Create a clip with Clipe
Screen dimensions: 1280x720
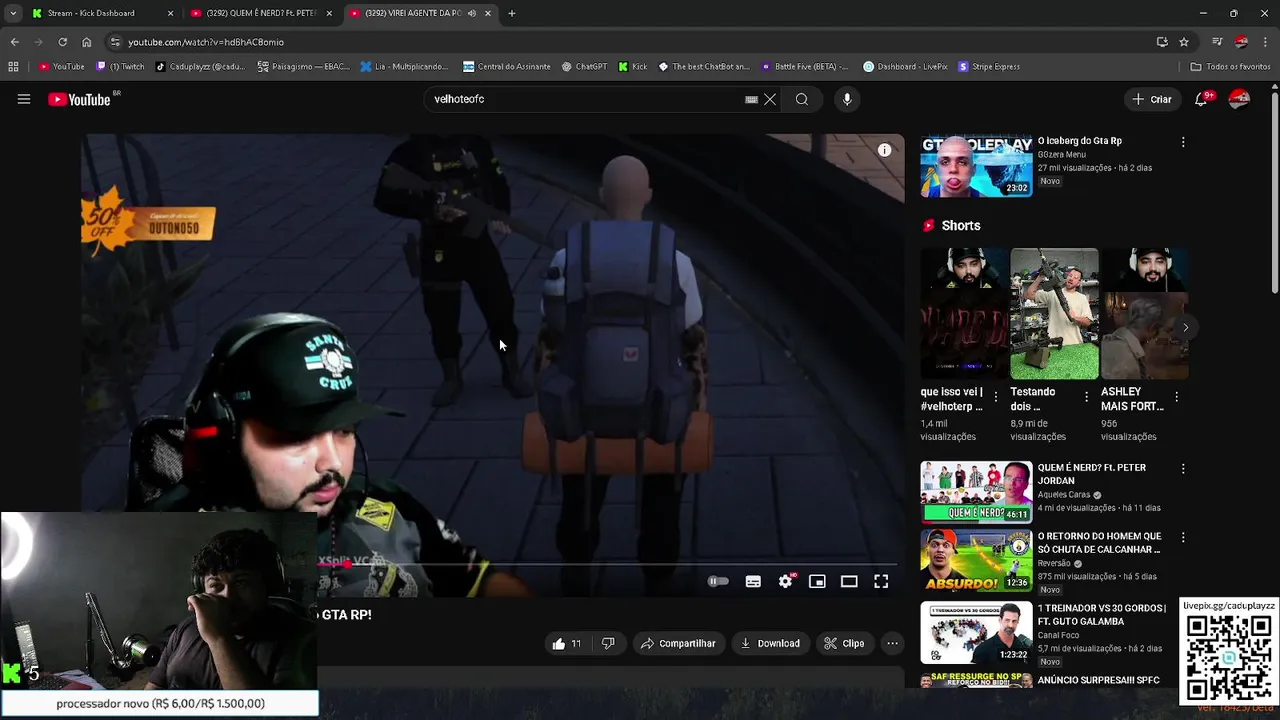(x=844, y=643)
